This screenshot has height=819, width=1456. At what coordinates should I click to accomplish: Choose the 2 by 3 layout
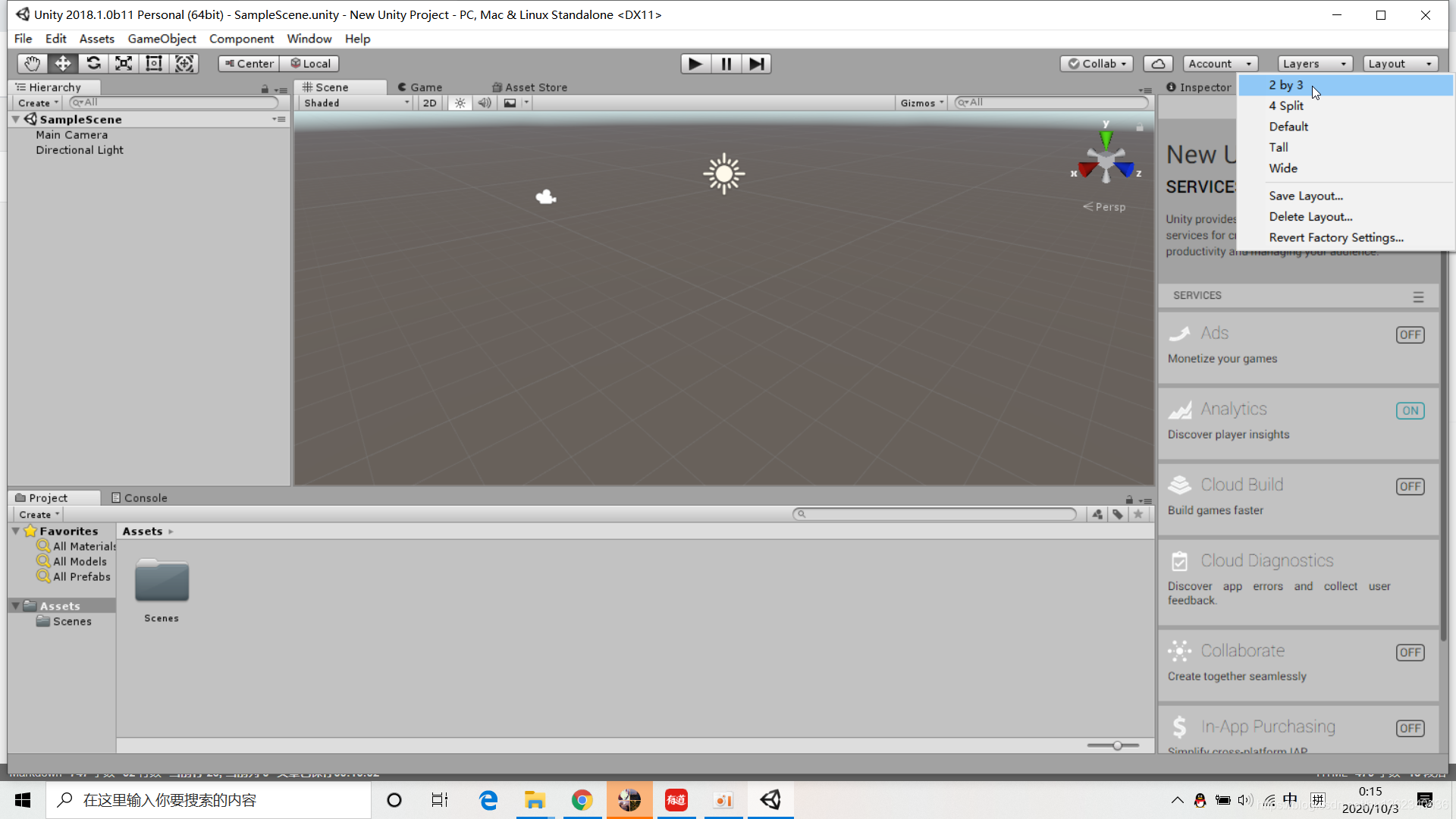point(1286,85)
